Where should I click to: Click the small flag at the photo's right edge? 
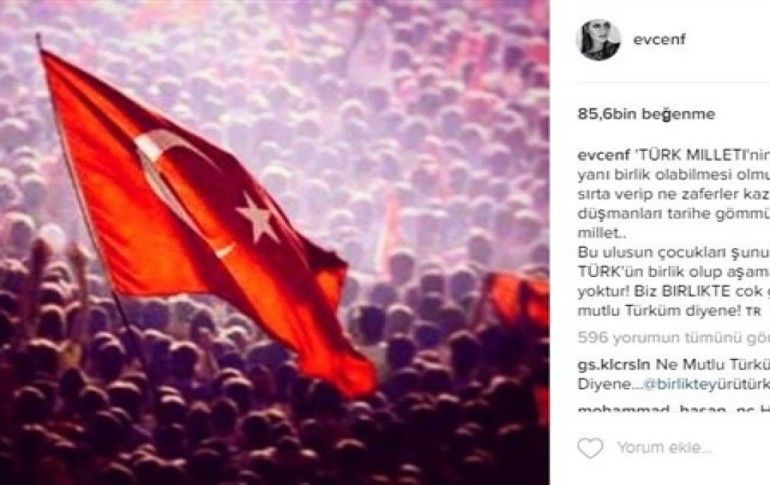coord(518,299)
